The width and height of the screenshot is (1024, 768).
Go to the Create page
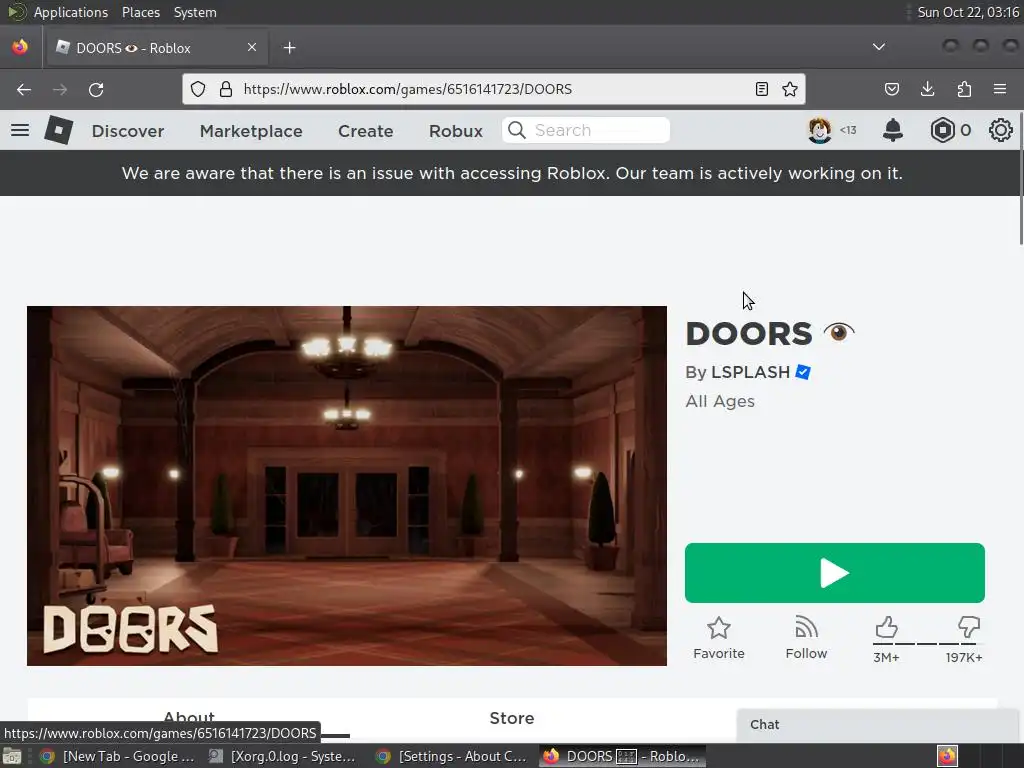tap(366, 131)
